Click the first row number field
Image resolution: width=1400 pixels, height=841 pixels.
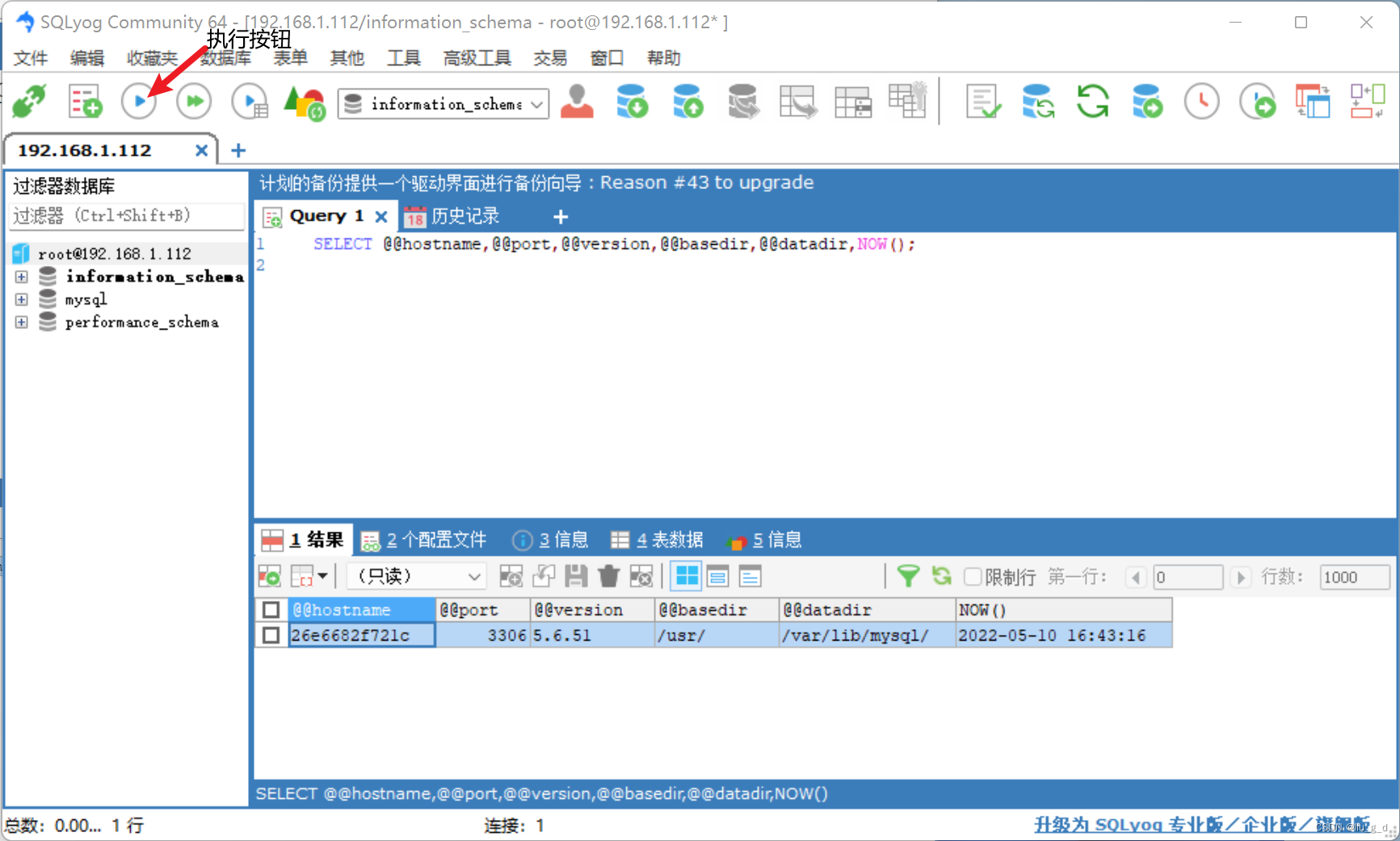[x=1188, y=578]
